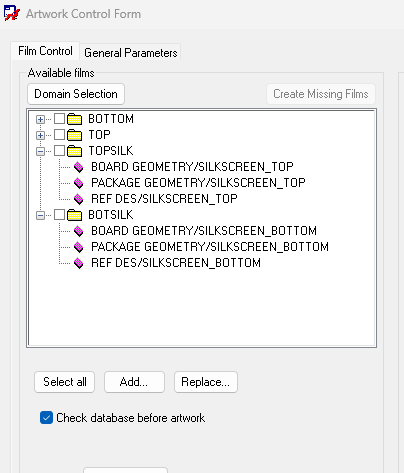Uncheck Check database before artwork
This screenshot has width=404, height=473.
pyautogui.click(x=46, y=418)
